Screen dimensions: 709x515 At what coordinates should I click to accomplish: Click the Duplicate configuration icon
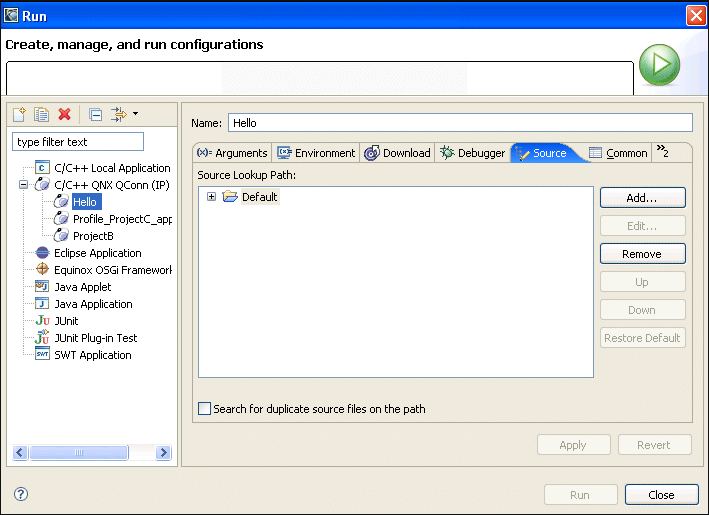tap(41, 115)
